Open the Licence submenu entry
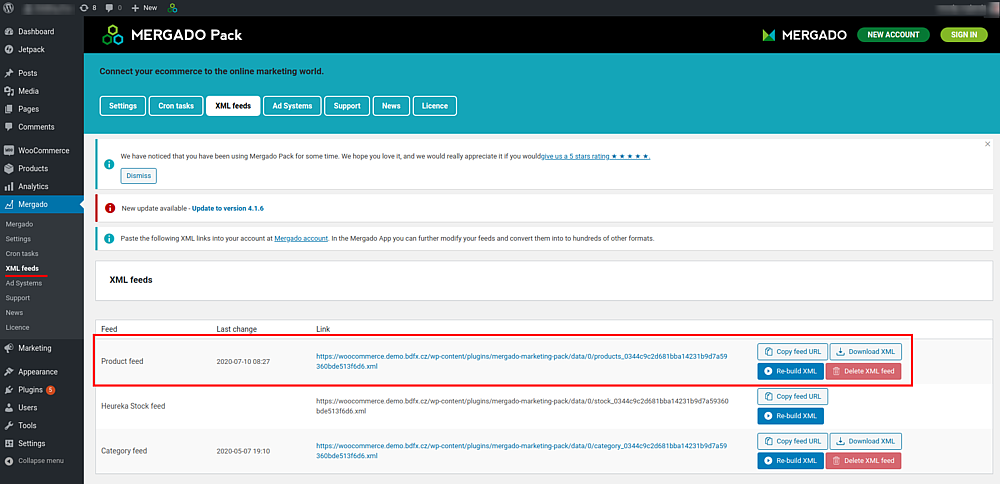The height and width of the screenshot is (484, 1000). [17, 327]
